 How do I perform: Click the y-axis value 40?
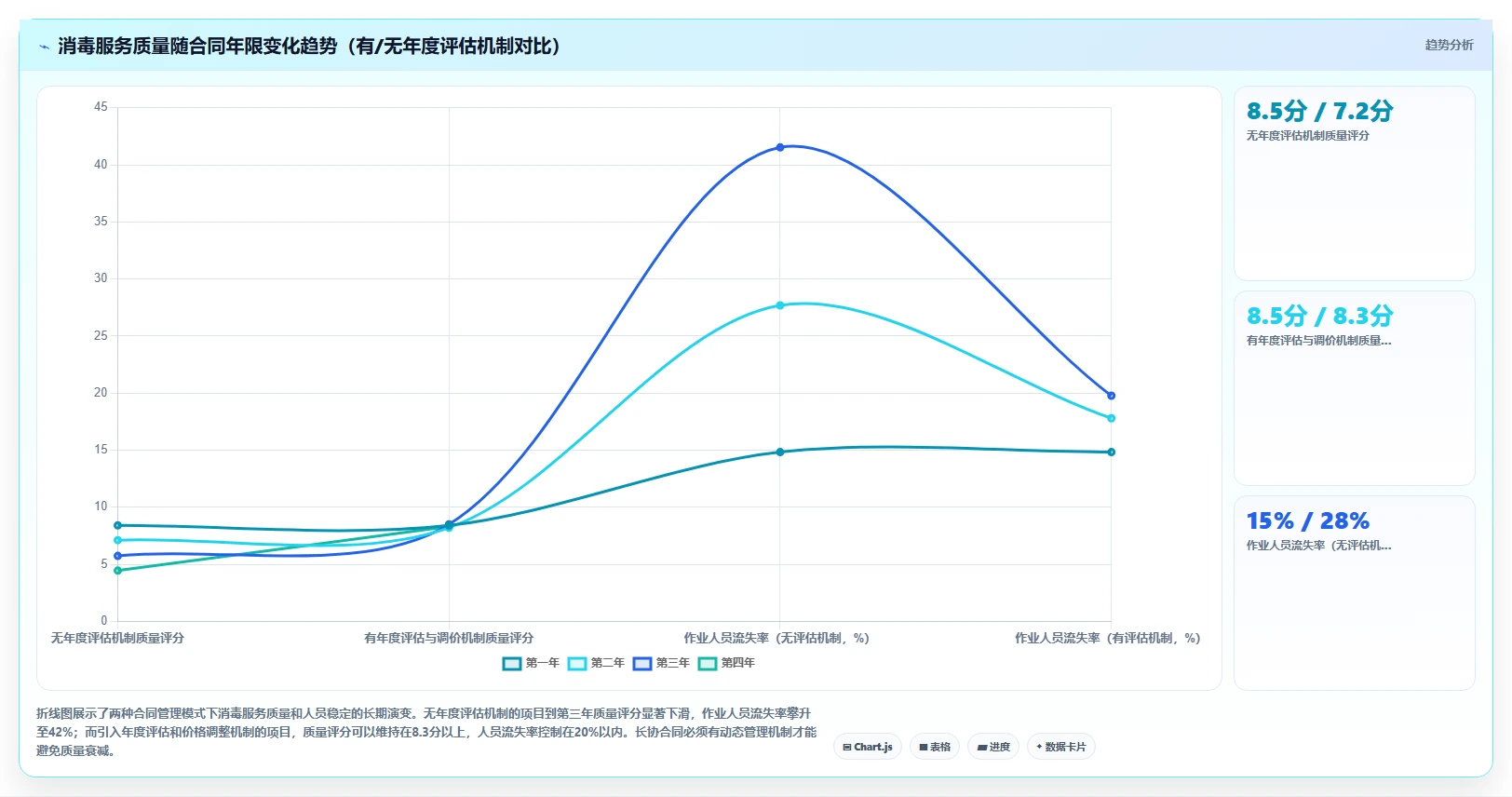pos(101,165)
